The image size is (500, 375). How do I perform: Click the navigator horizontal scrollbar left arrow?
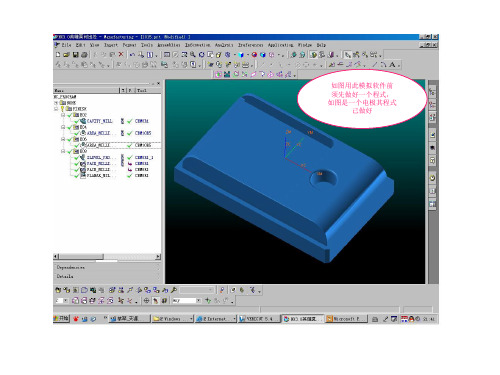point(56,256)
